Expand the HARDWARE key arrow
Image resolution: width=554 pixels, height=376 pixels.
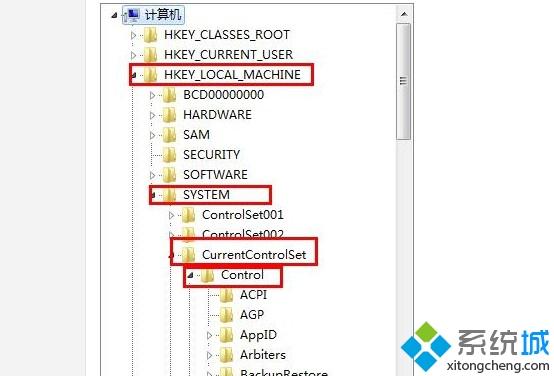pos(152,115)
